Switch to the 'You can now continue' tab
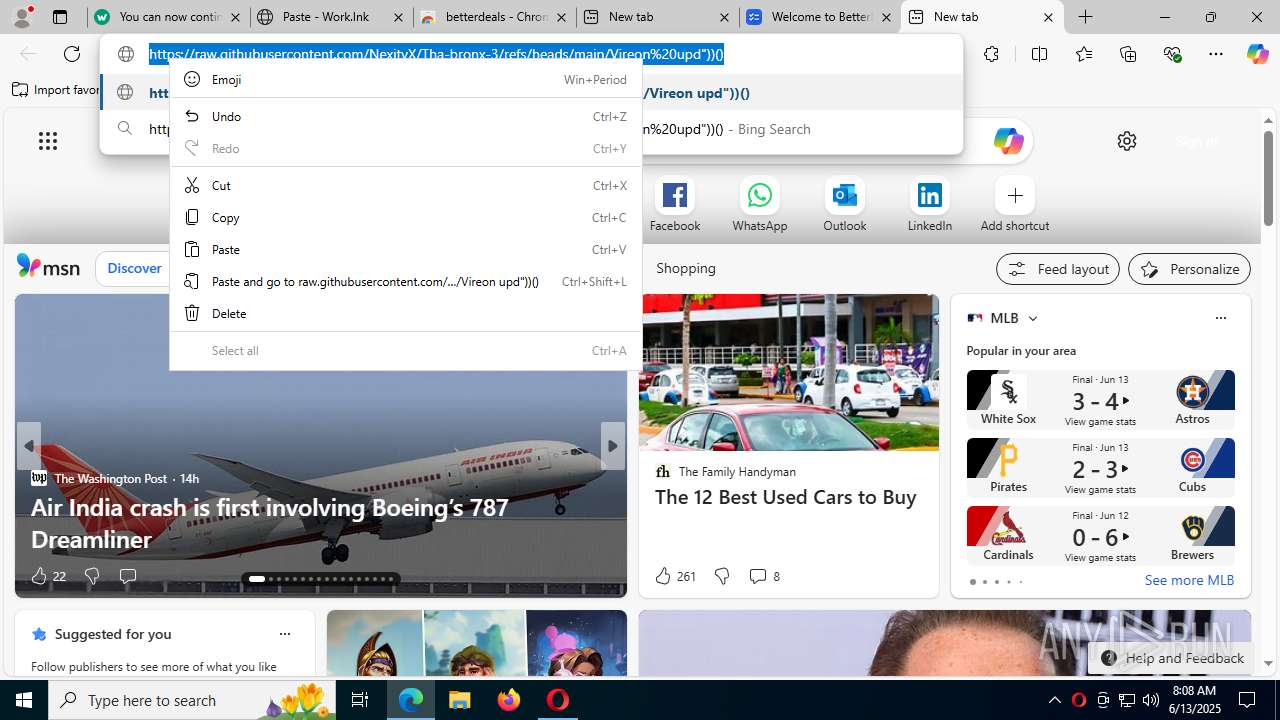 [158, 17]
